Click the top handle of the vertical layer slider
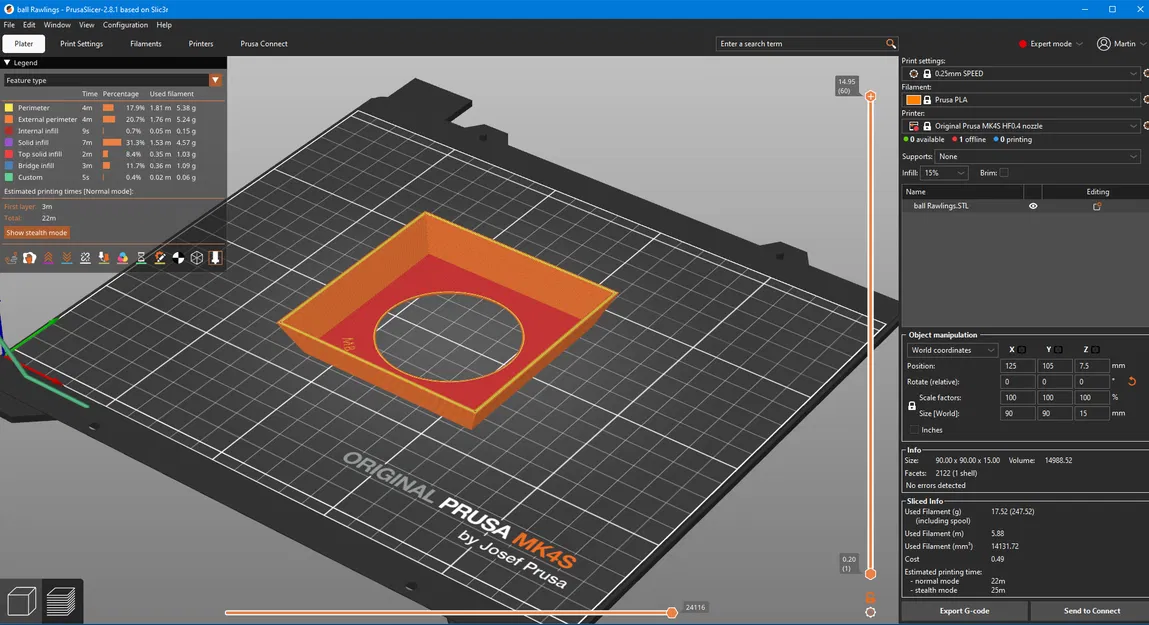Image resolution: width=1149 pixels, height=625 pixels. [x=870, y=97]
